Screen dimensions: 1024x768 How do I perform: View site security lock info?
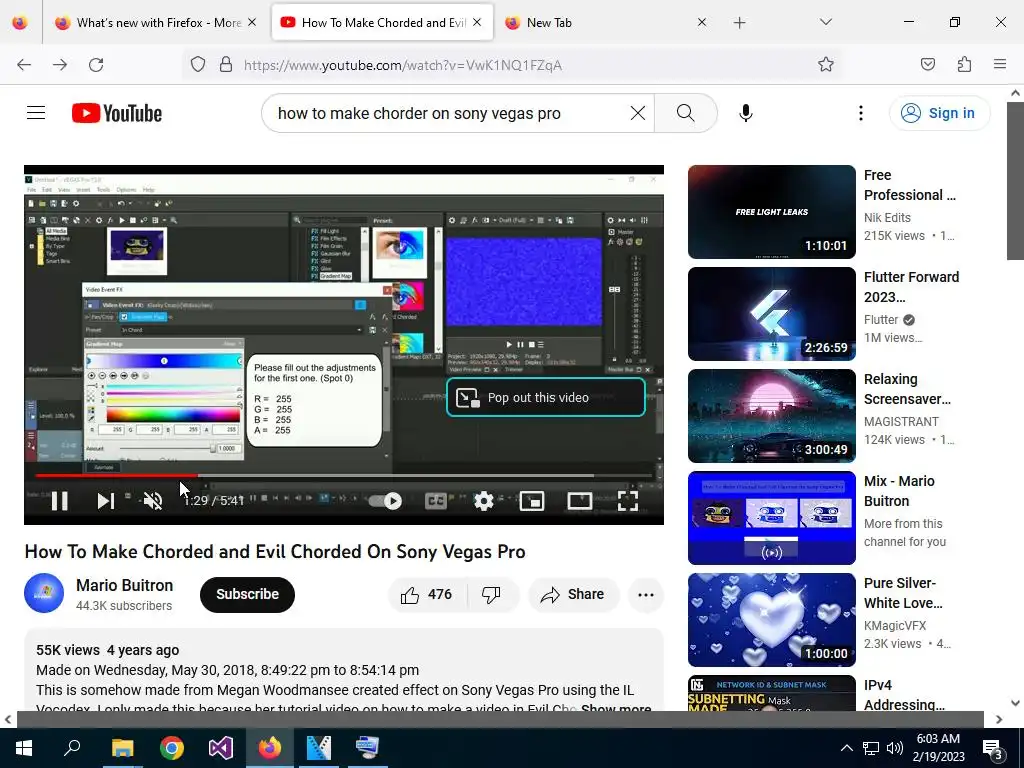(x=226, y=65)
